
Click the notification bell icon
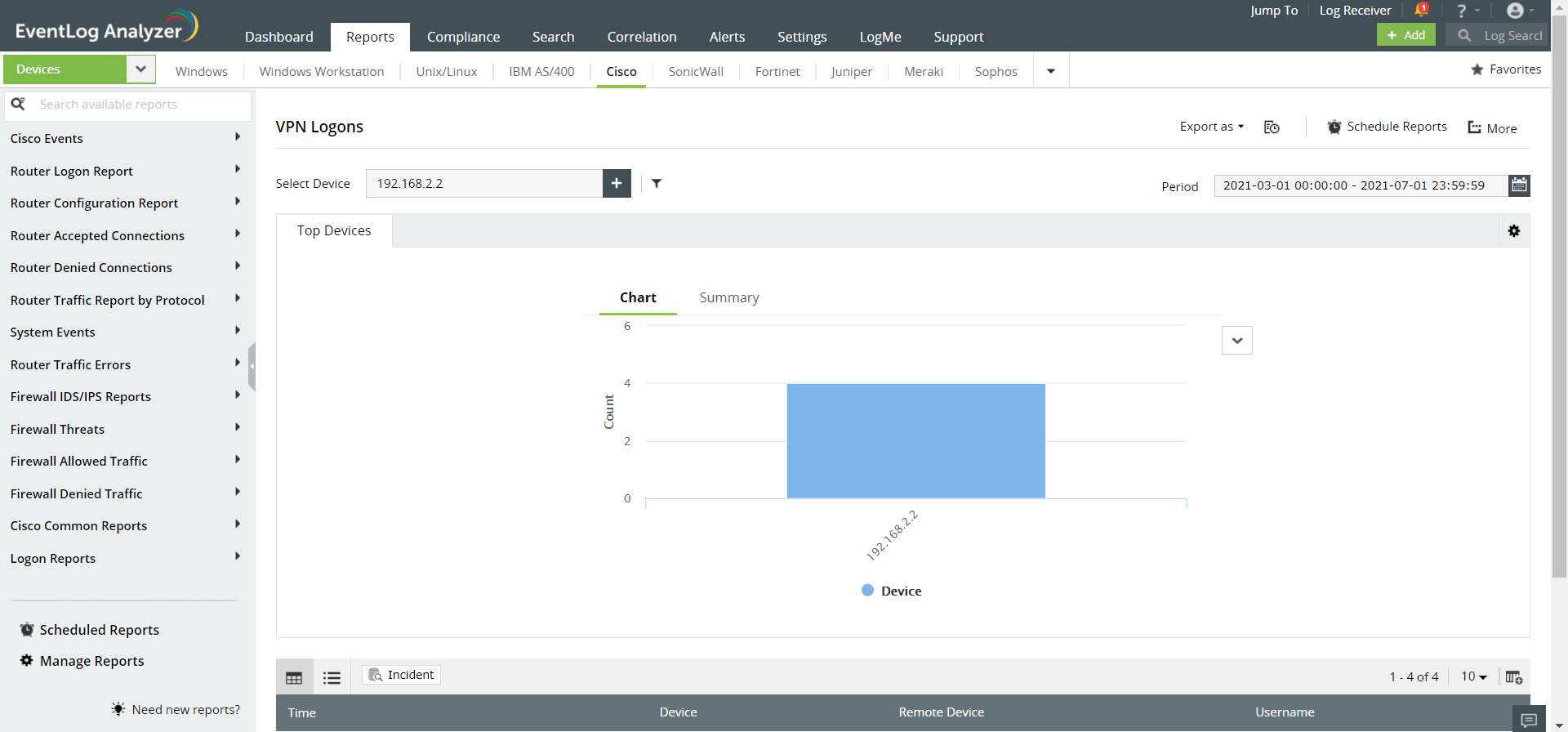[x=1421, y=10]
